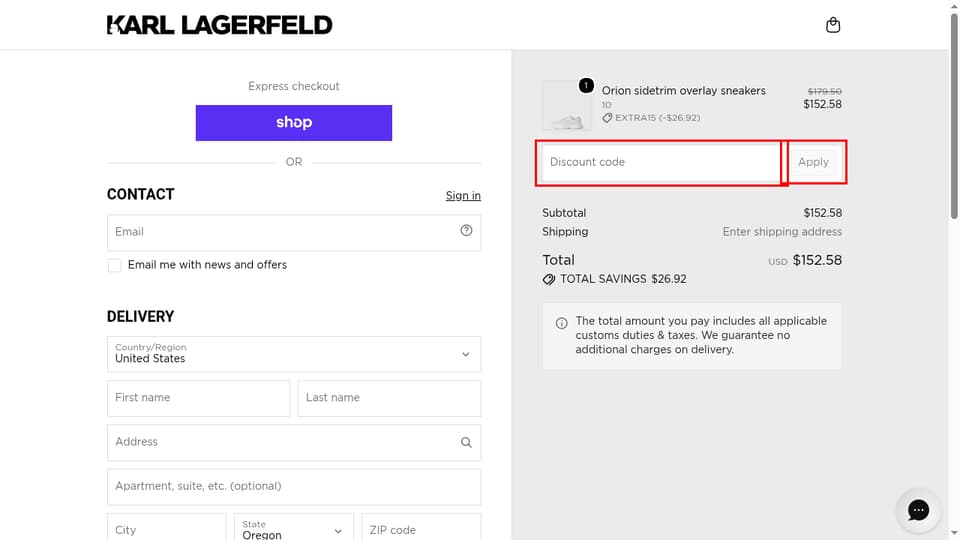
Task: Click the Sign in link
Action: pos(463,195)
